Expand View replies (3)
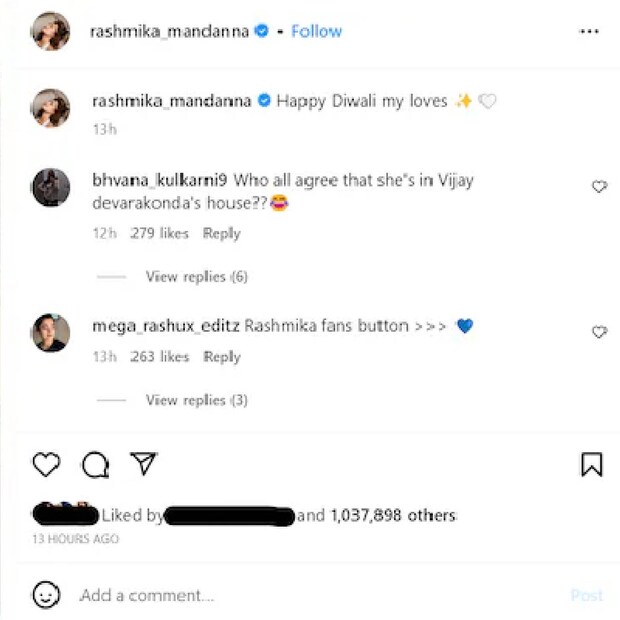The width and height of the screenshot is (620, 620). pyautogui.click(x=196, y=400)
